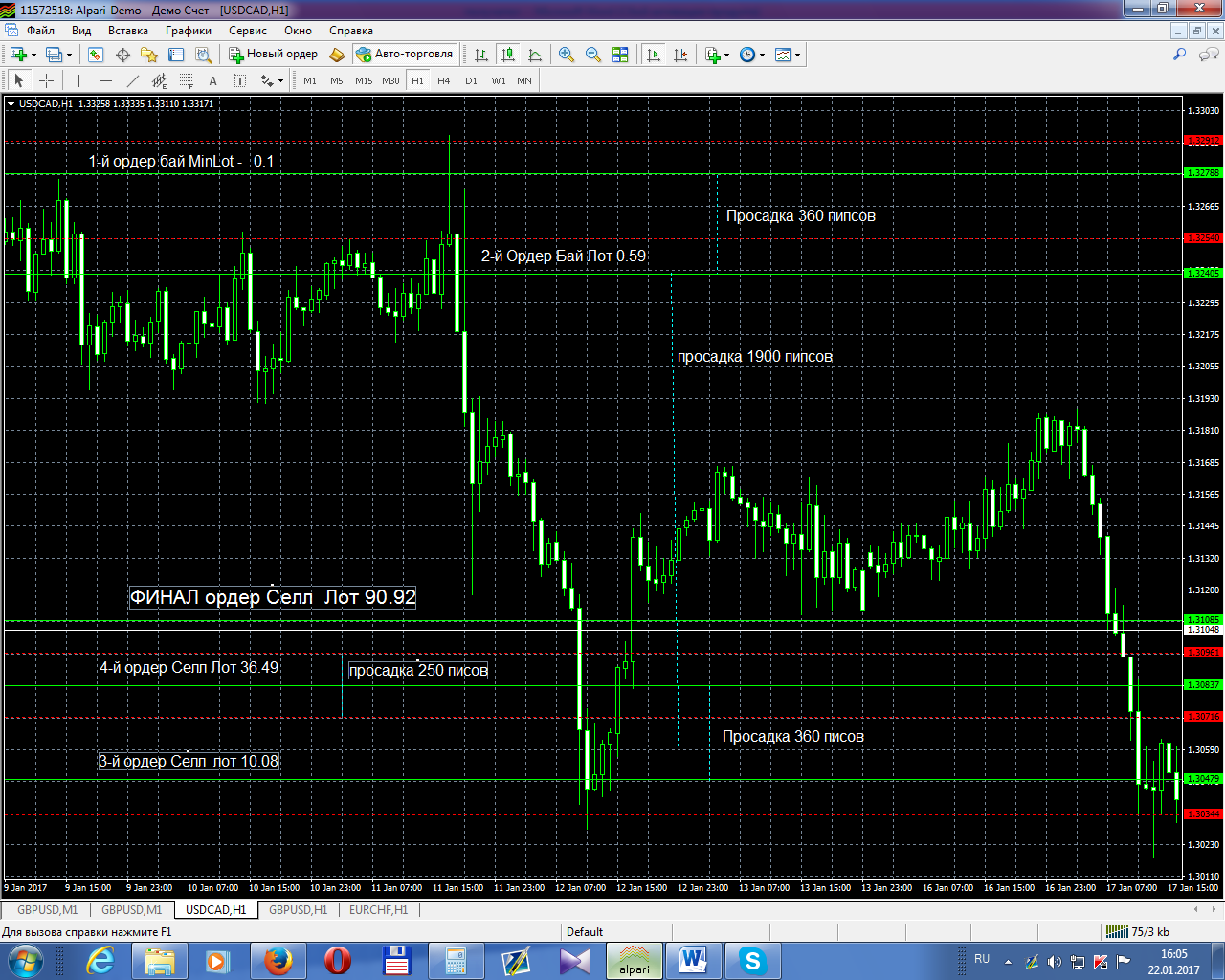Screen dimensions: 1225x980
Task: Expand the arrow beside the Profiles icon
Action: click(70, 55)
